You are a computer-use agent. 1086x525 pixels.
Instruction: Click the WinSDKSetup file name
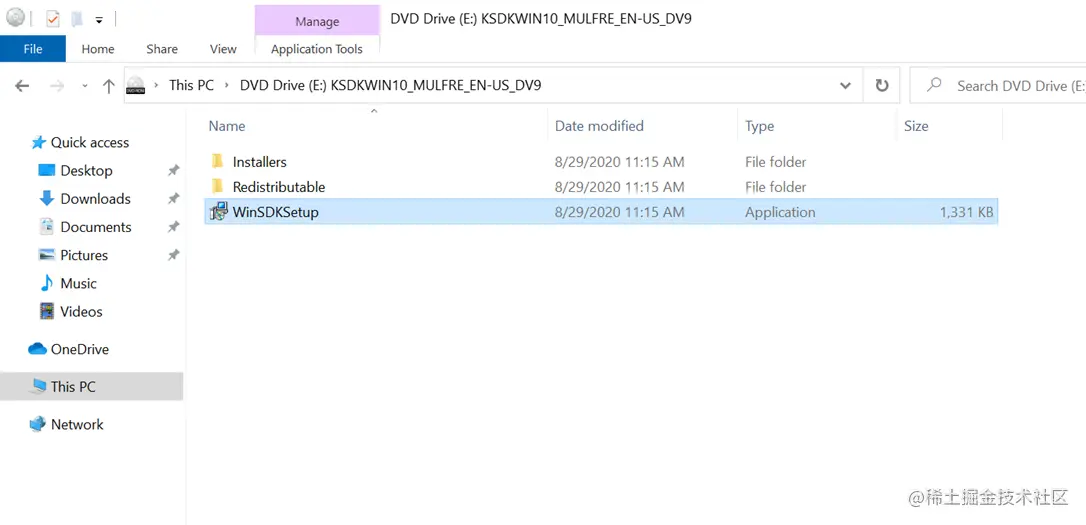click(276, 212)
